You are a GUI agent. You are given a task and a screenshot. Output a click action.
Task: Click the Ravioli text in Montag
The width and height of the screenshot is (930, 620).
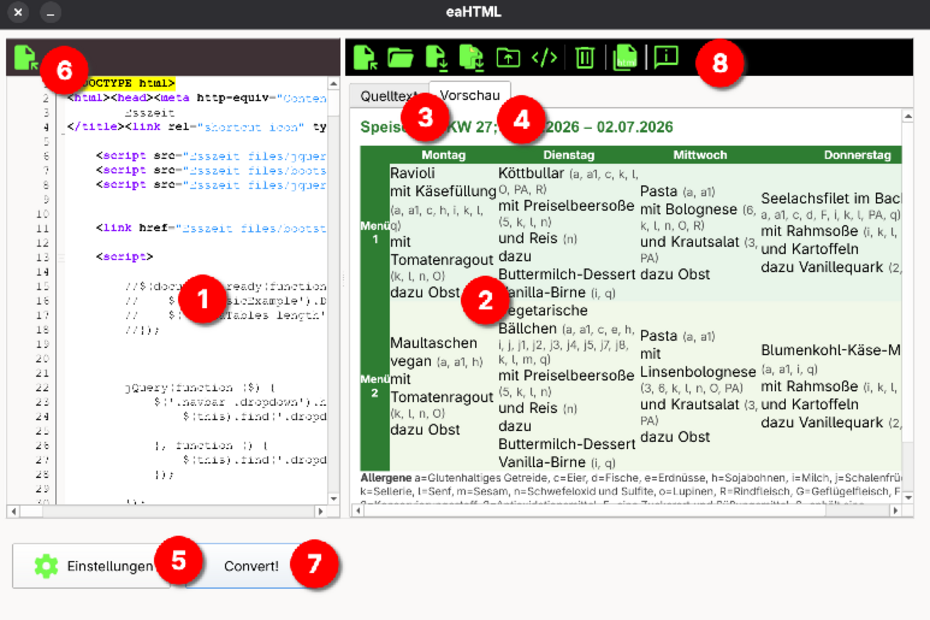click(x=412, y=173)
